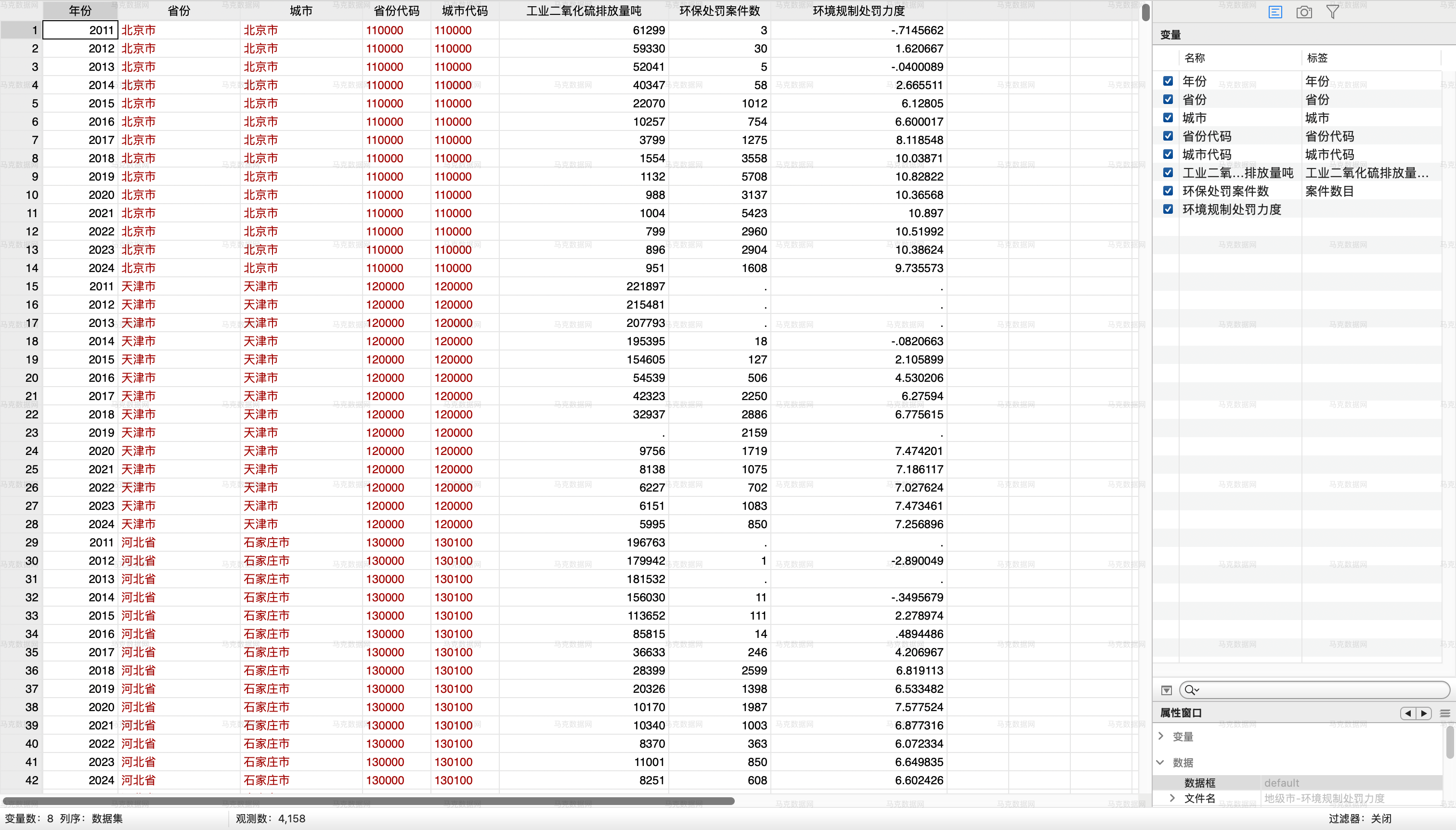Image resolution: width=1456 pixels, height=830 pixels.
Task: Click 观测数: 4,158 in status bar
Action: pos(270,818)
